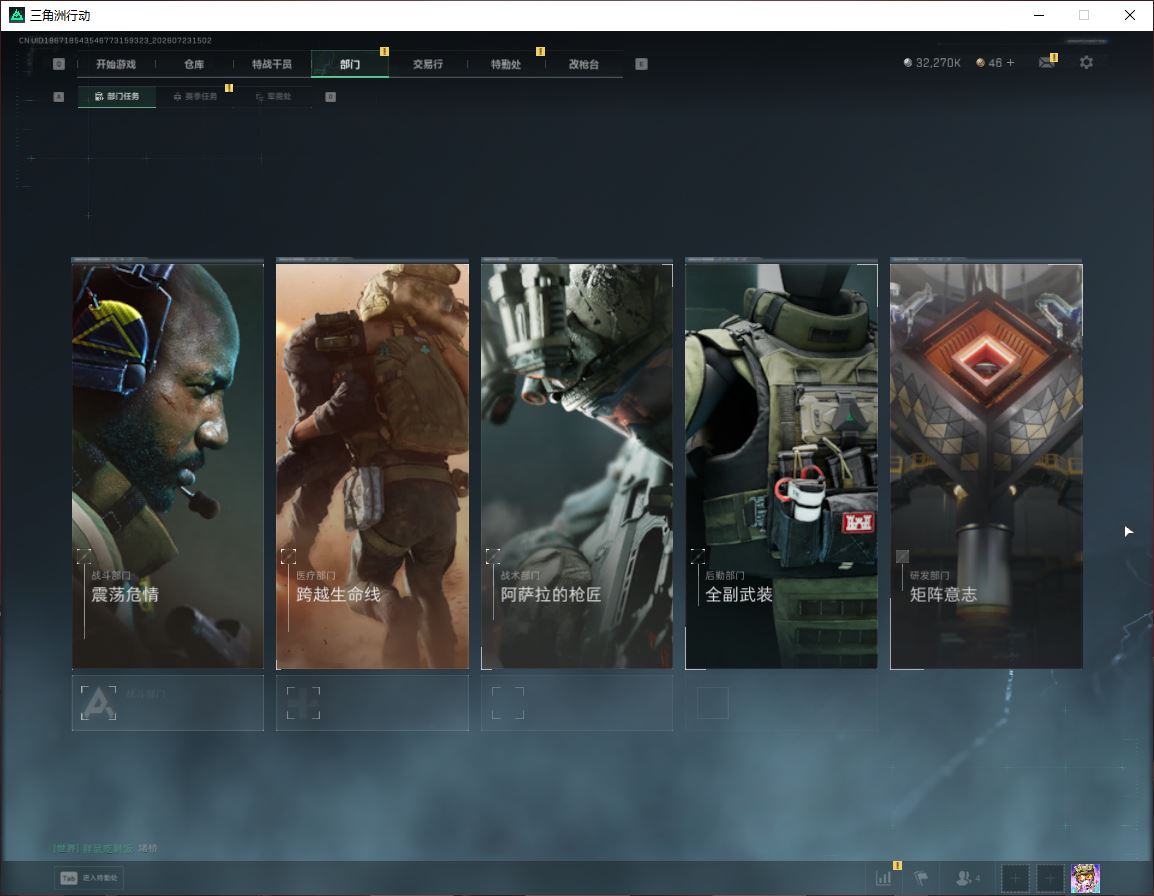Viewport: 1154px width, 896px height.
Task: Close the 三角洲行动 window
Action: click(1130, 15)
